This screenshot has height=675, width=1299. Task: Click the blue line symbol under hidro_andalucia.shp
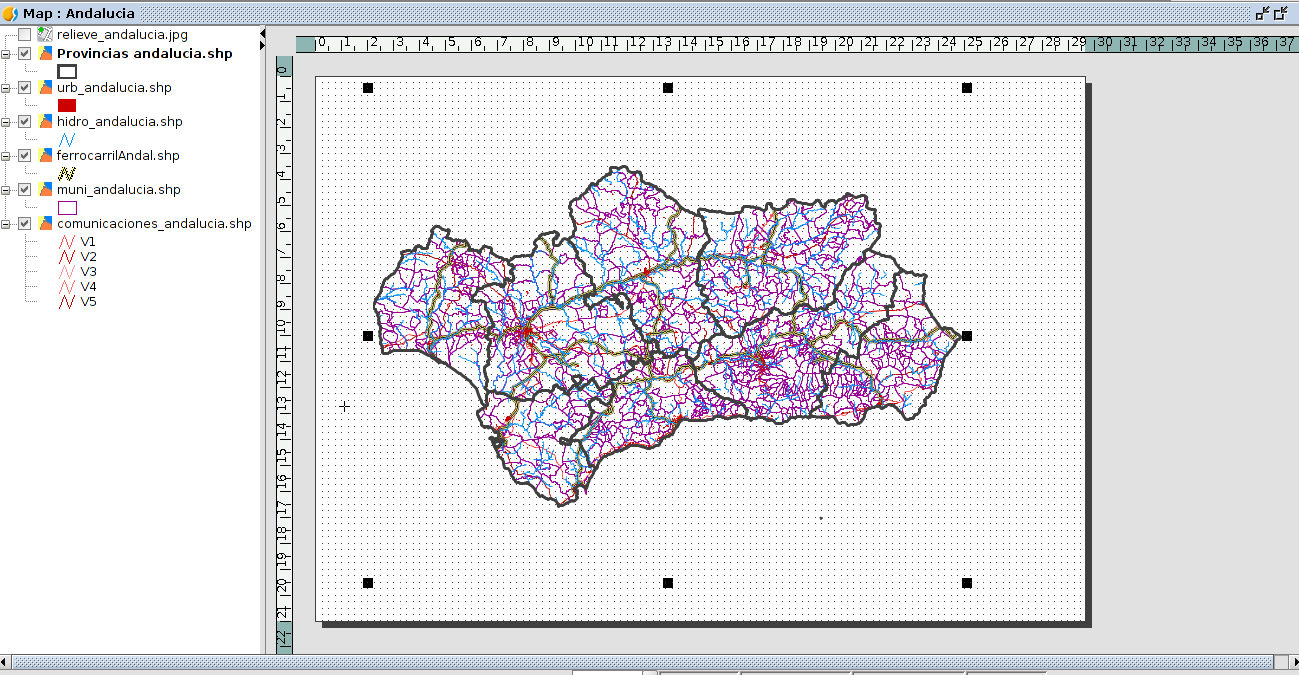(67, 139)
